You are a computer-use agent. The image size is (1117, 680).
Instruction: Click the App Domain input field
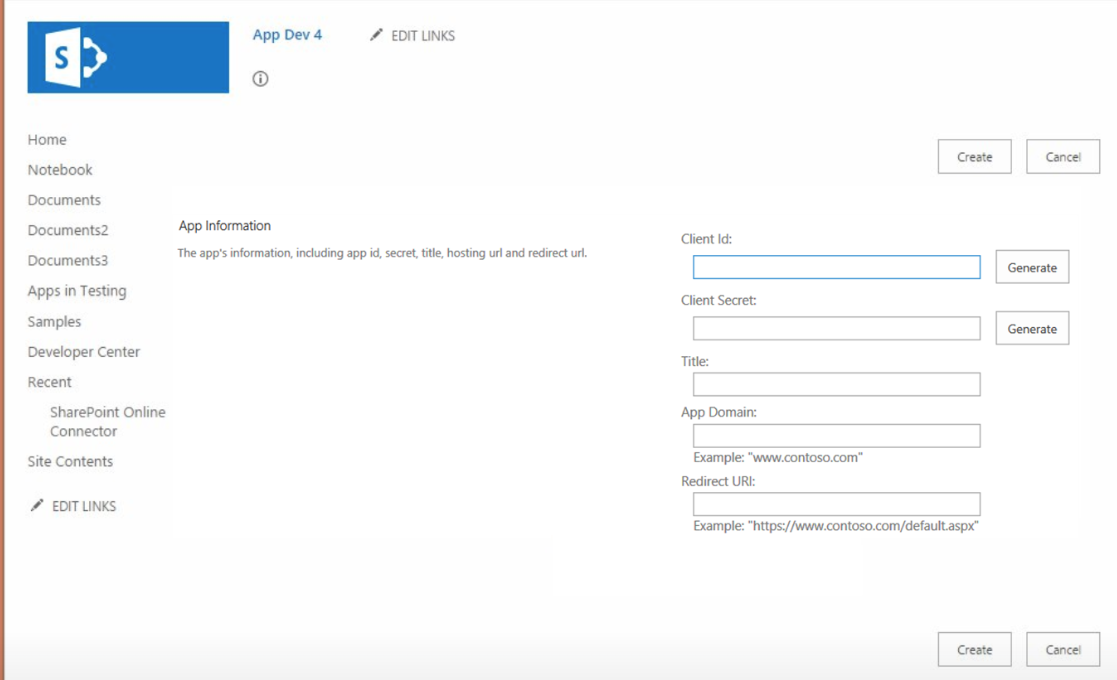click(x=836, y=435)
